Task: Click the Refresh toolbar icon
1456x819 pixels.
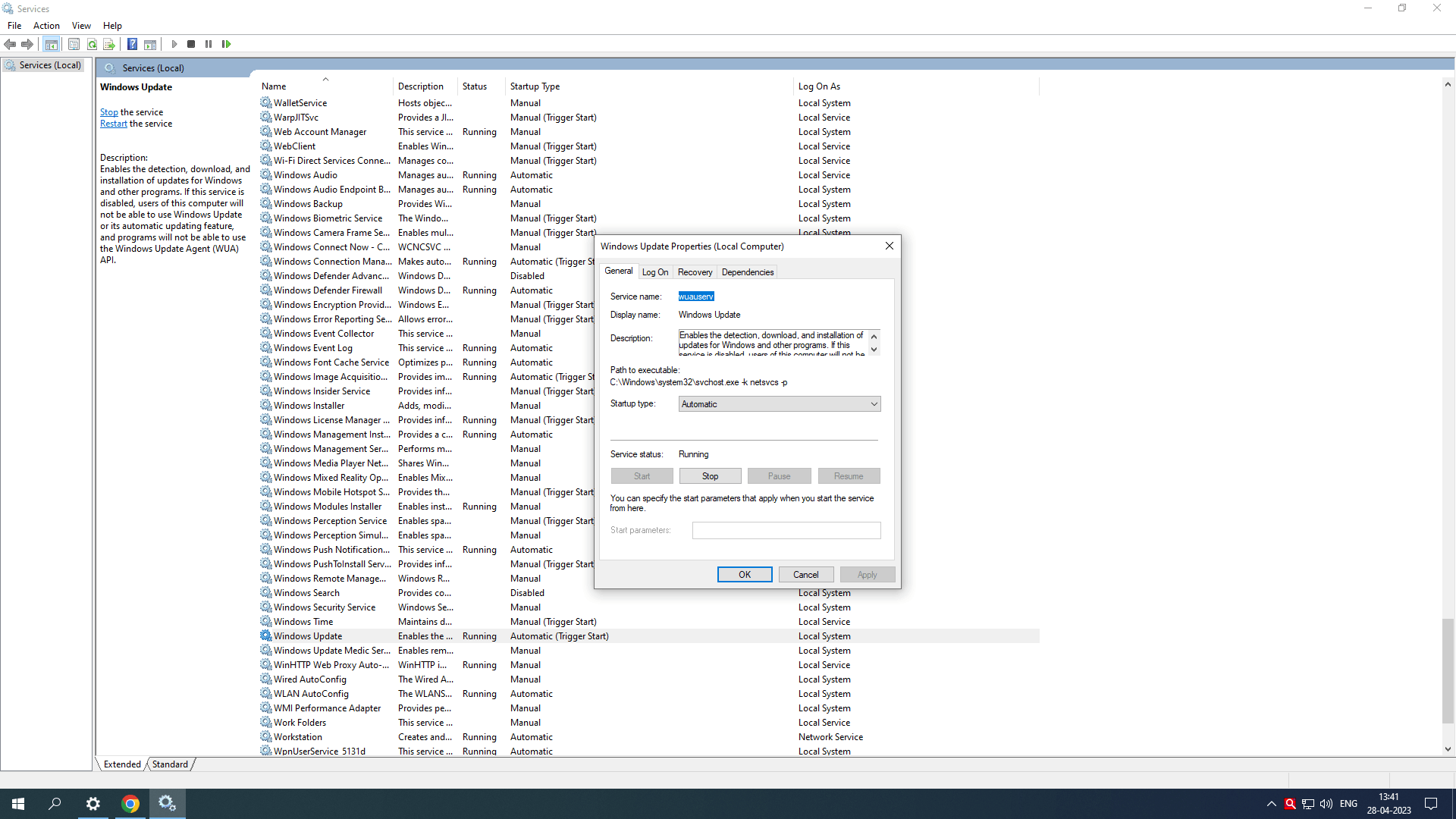Action: (92, 44)
